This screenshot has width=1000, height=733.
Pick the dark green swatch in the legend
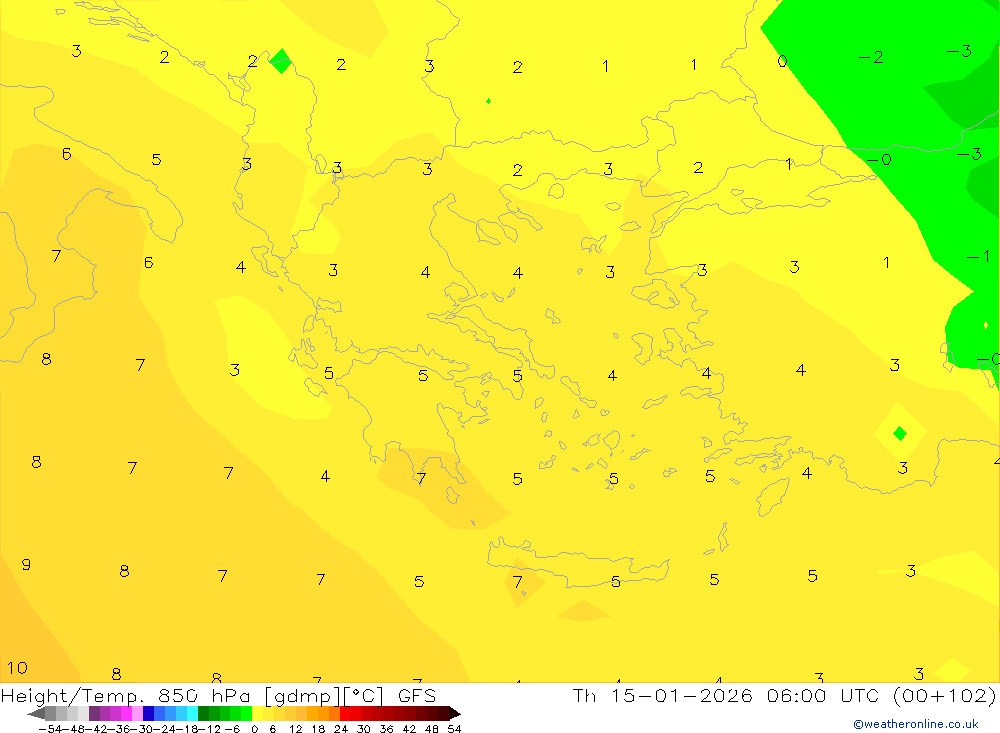[203, 713]
